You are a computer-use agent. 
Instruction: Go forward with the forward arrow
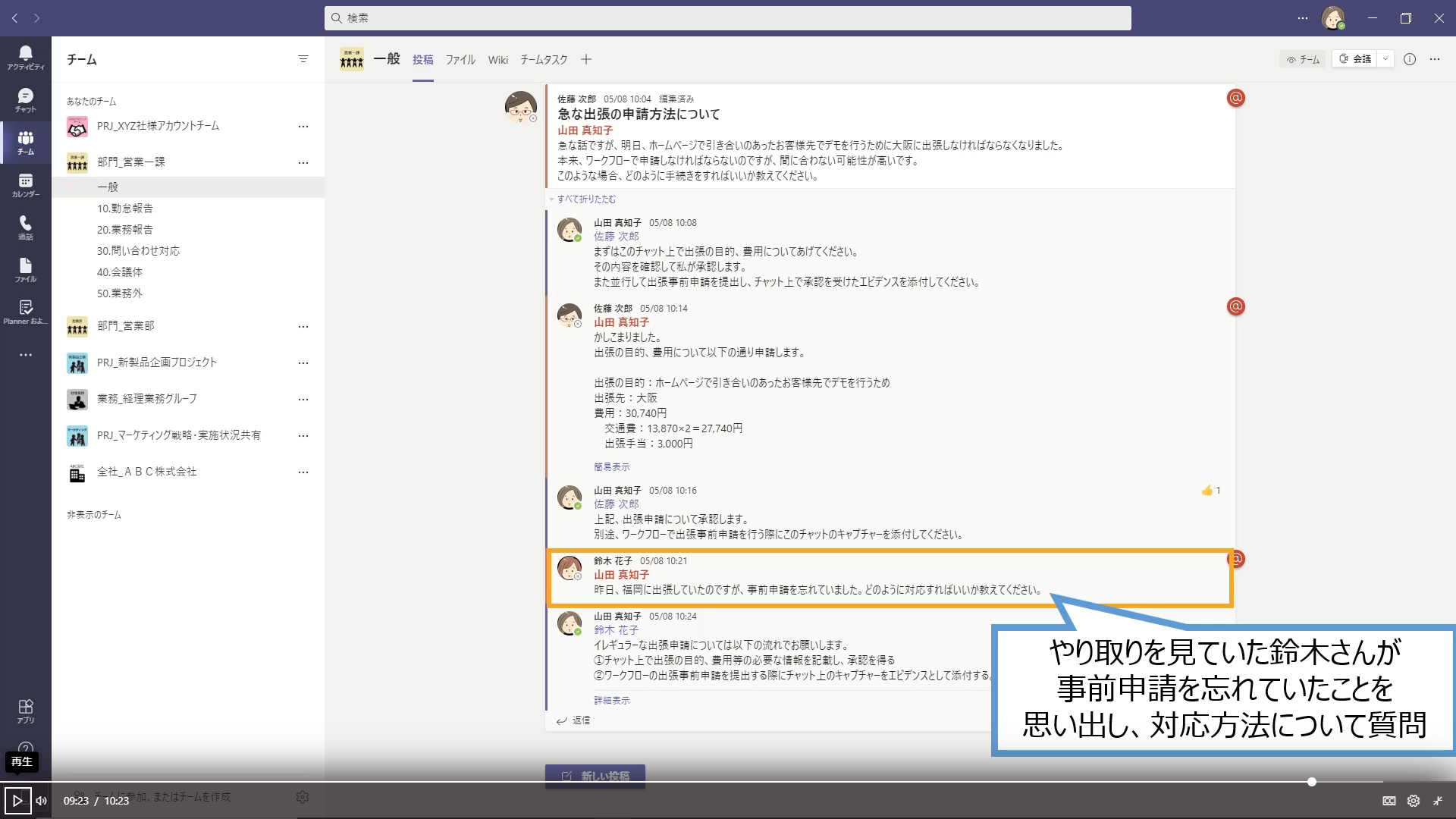[x=36, y=18]
